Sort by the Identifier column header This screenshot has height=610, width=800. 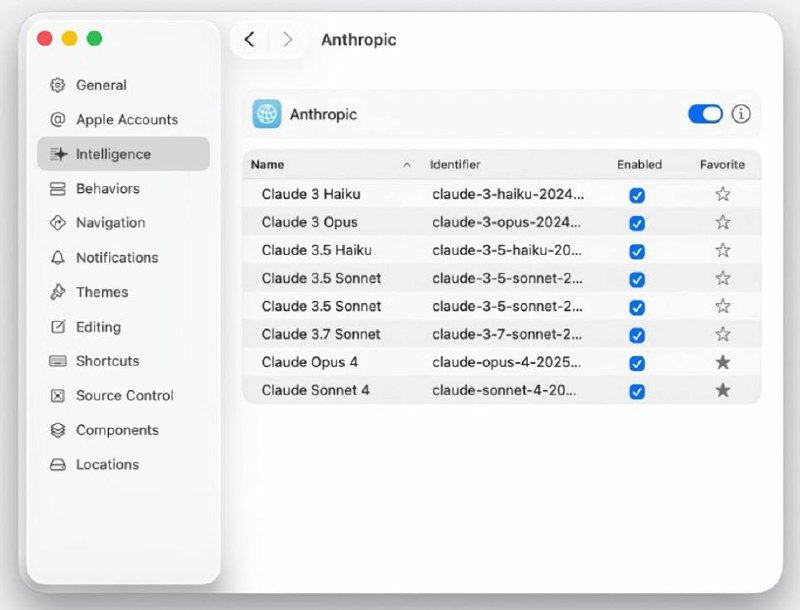(x=455, y=165)
